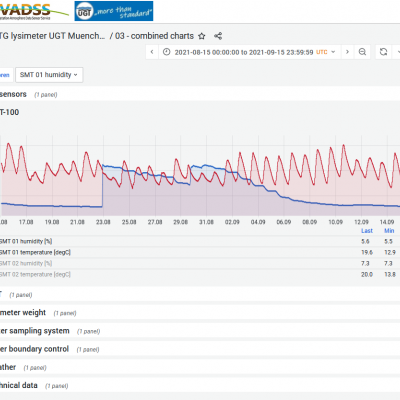Zoom out time range magnifier icon
This screenshot has width=400, height=400.
[x=362, y=52]
